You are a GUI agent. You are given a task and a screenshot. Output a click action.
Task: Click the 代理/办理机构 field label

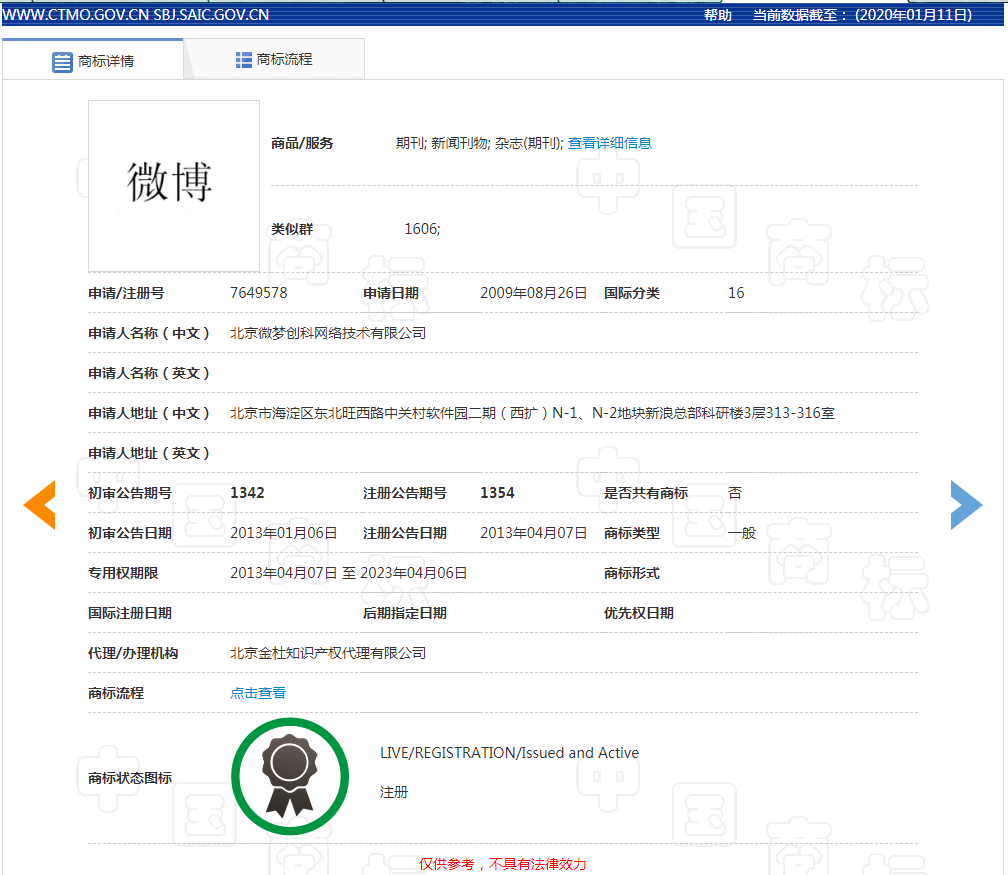pos(133,653)
